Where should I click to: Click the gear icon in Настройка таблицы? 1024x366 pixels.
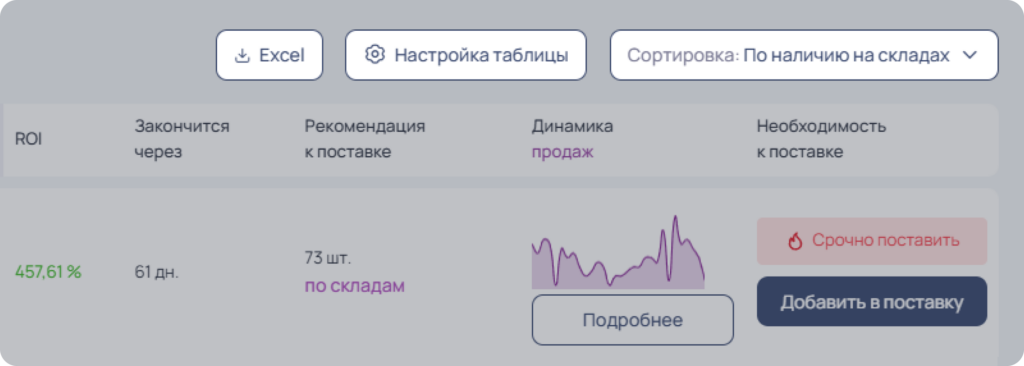tap(374, 54)
